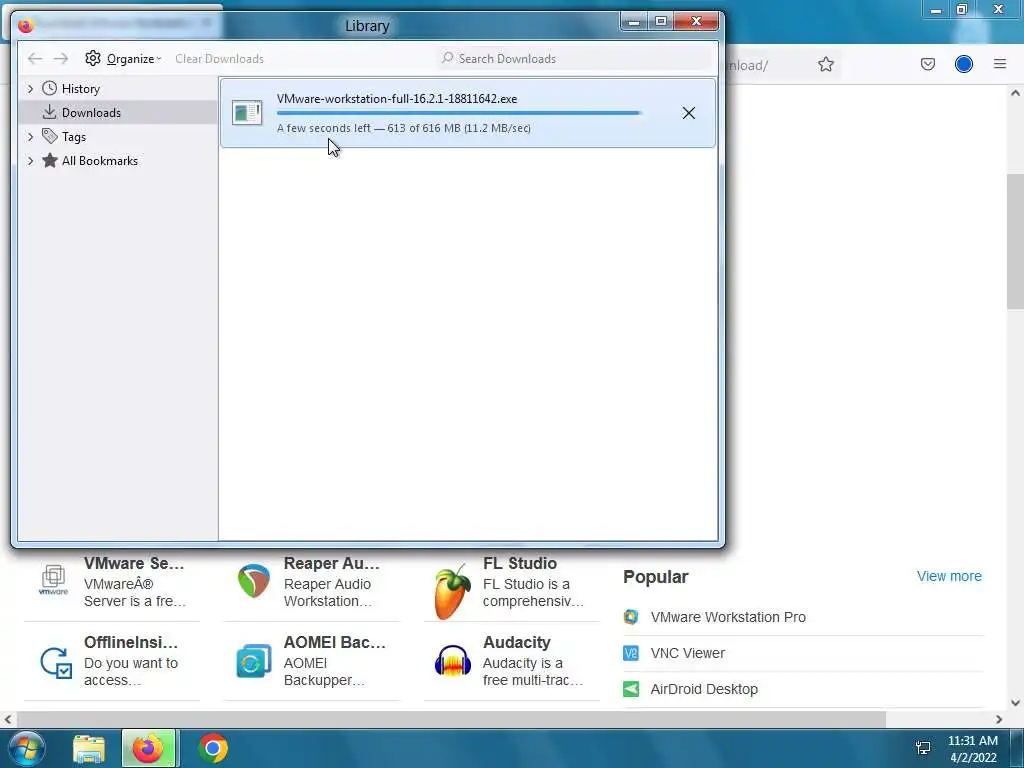Open Save to Pocket icon in Firefox

tap(927, 64)
